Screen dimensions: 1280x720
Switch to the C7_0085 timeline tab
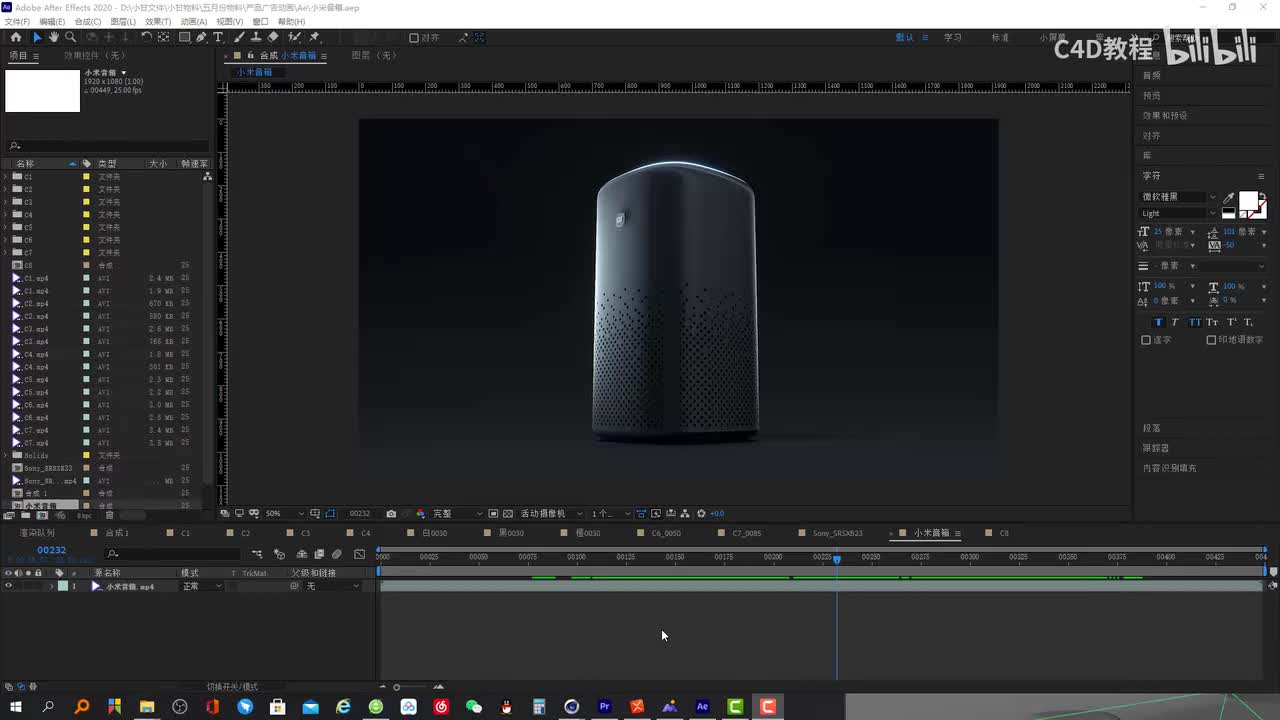pos(746,533)
